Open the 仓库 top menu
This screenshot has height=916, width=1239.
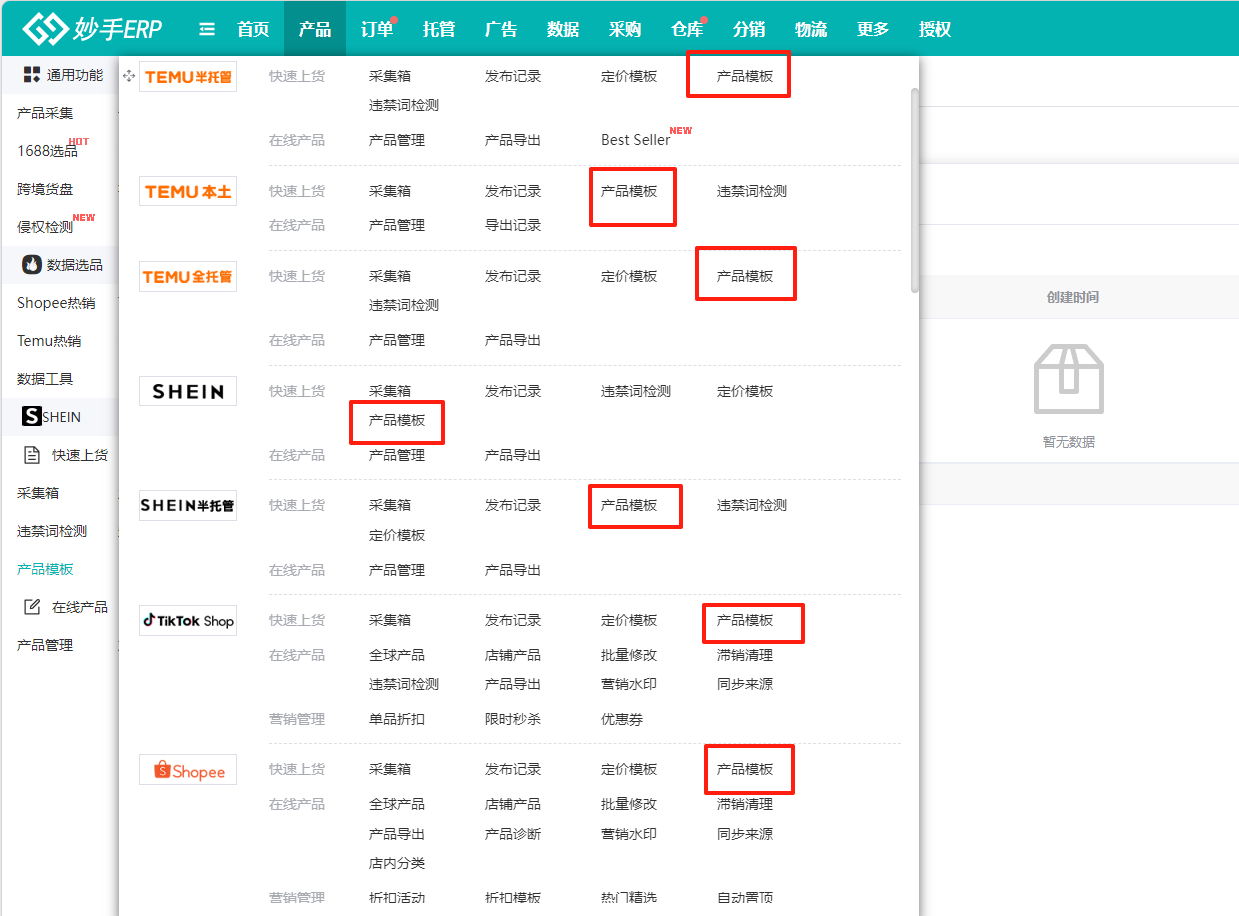point(686,29)
